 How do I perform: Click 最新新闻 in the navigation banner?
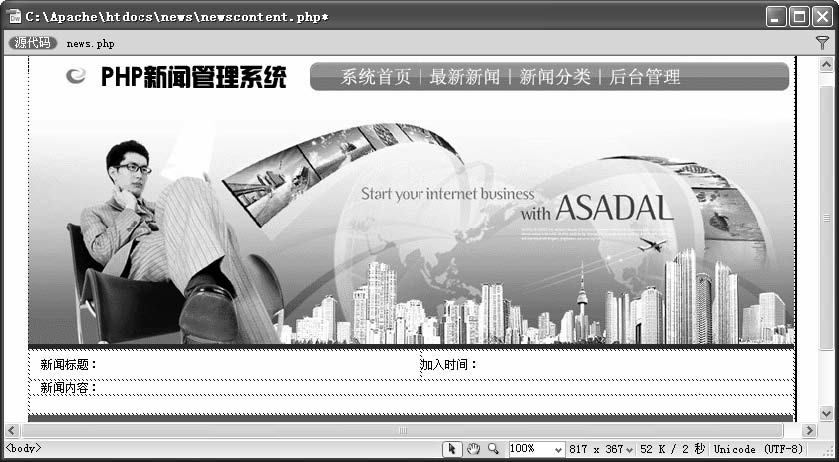click(464, 77)
